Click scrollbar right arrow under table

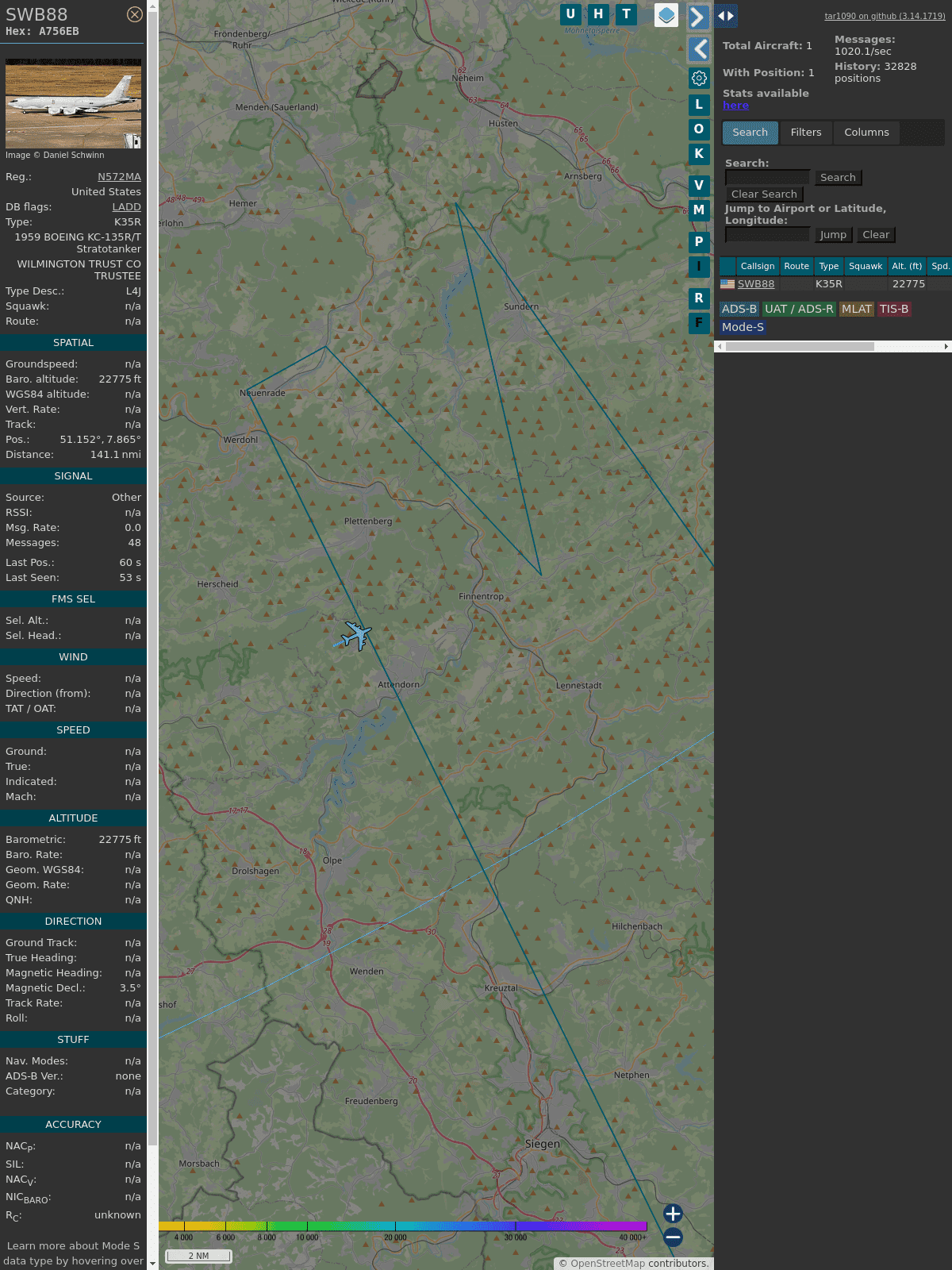tap(946, 346)
